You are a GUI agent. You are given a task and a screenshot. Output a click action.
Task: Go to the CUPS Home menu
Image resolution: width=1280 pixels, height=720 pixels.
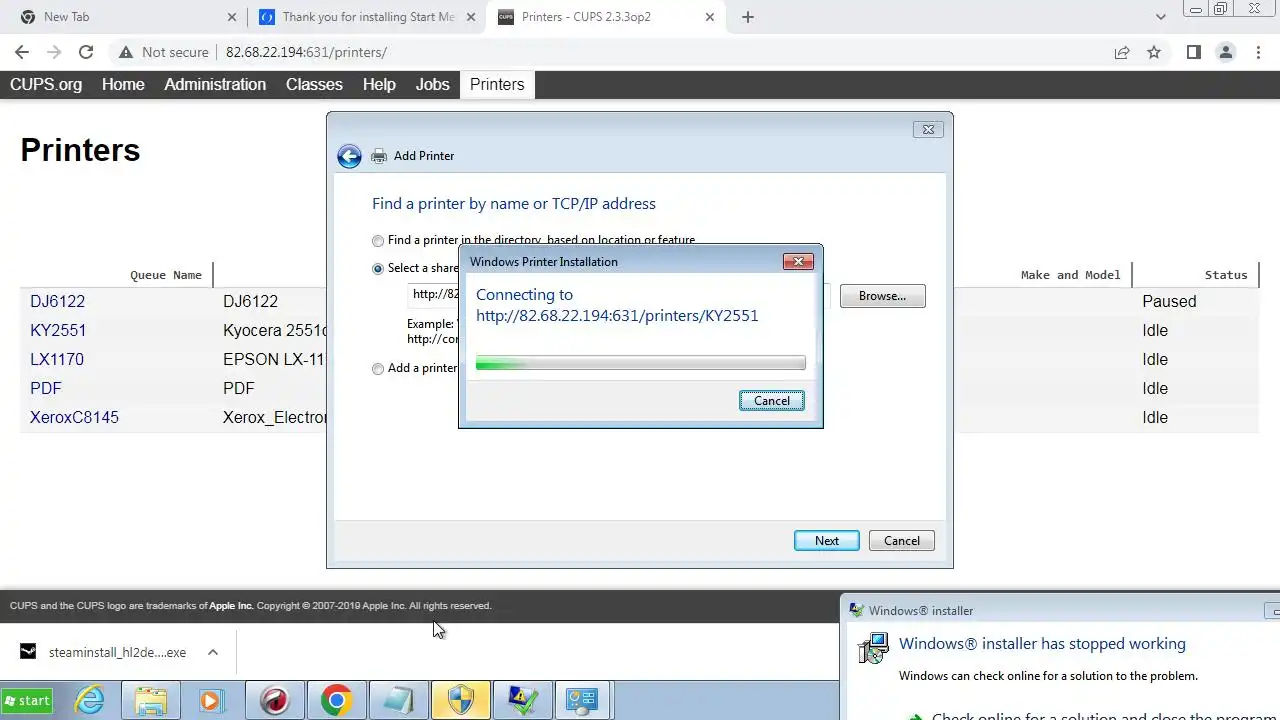tap(123, 85)
